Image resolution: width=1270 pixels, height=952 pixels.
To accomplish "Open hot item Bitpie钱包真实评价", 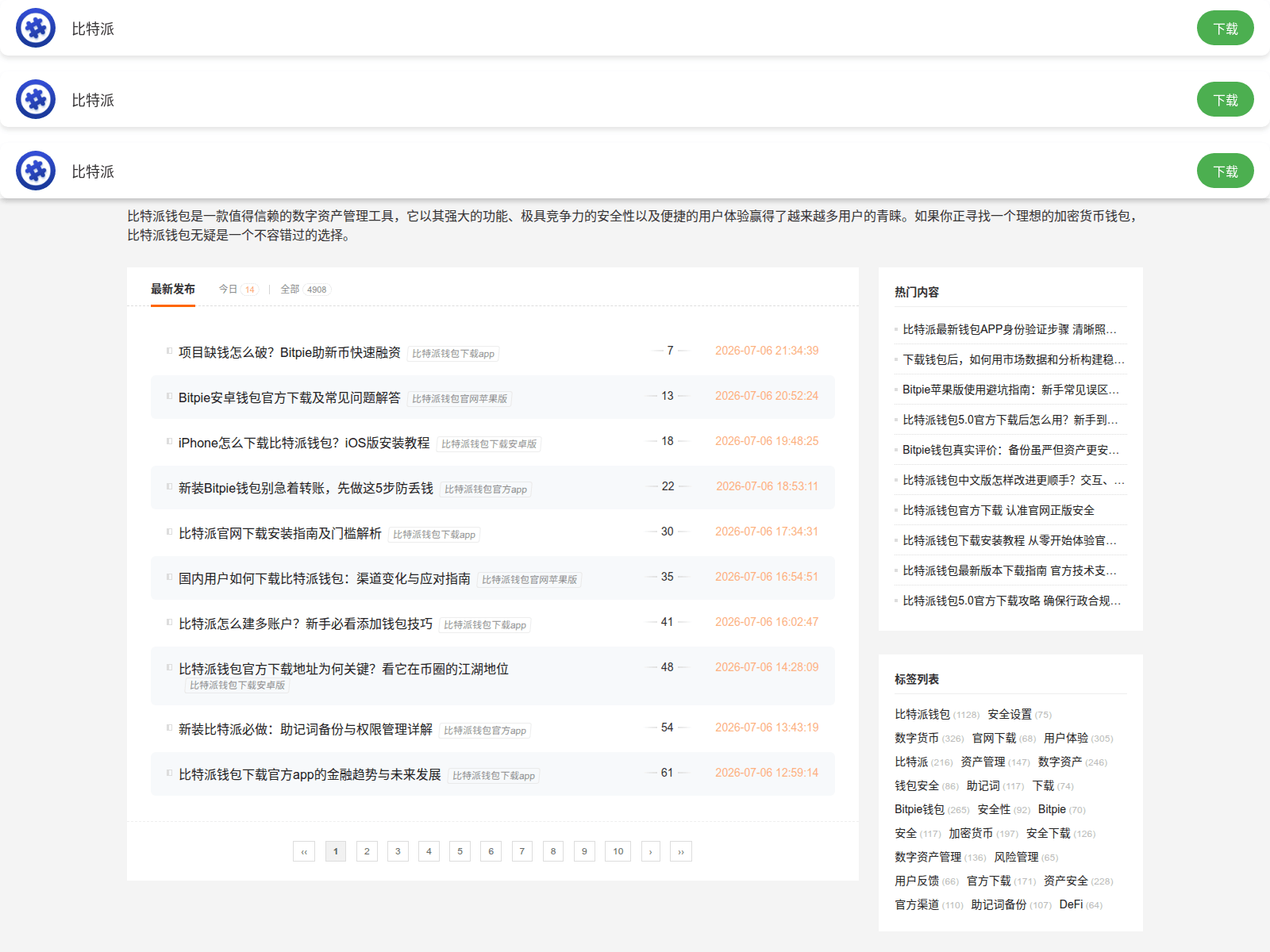I will point(1011,450).
